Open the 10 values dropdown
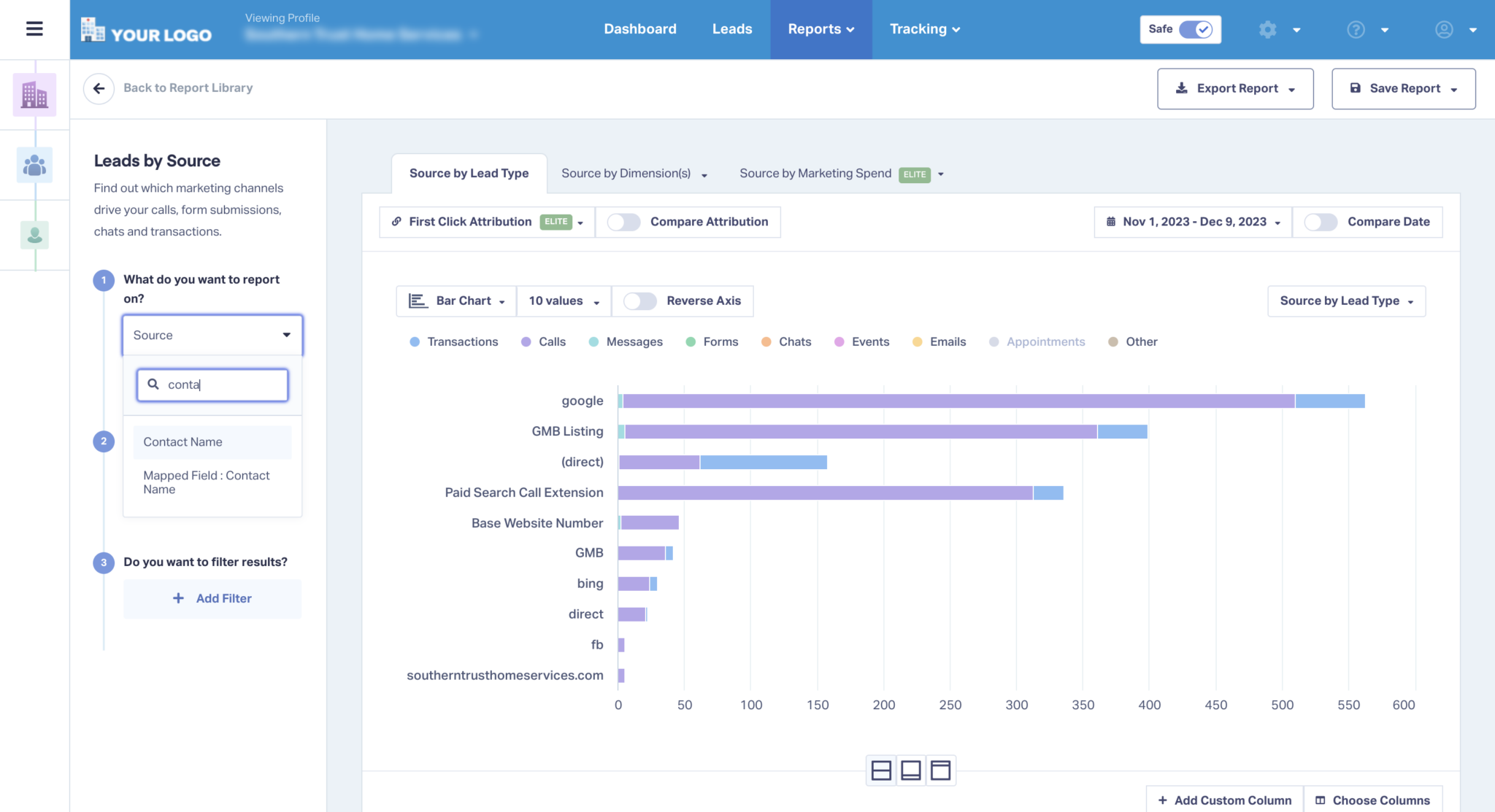Image resolution: width=1495 pixels, height=812 pixels. click(x=563, y=301)
